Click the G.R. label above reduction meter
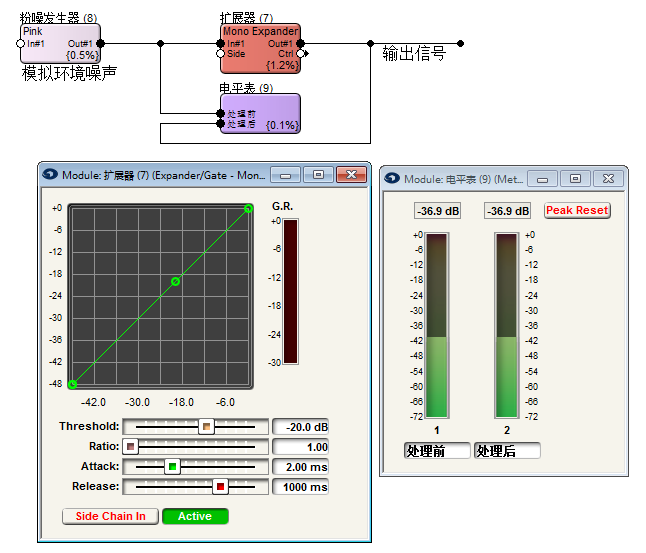 tap(283, 206)
